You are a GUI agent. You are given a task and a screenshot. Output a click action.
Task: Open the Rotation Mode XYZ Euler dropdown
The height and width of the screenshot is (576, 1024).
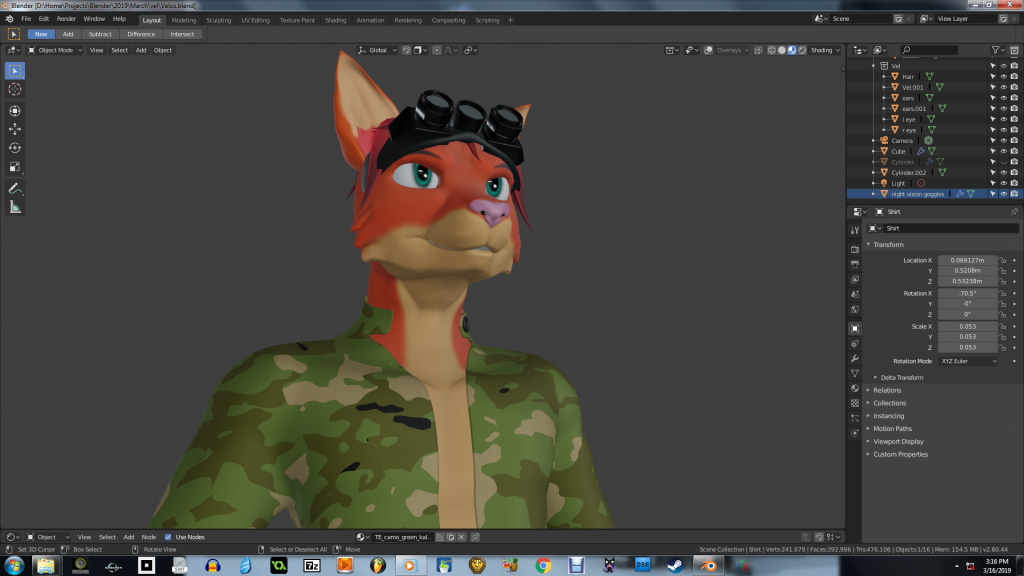point(967,361)
